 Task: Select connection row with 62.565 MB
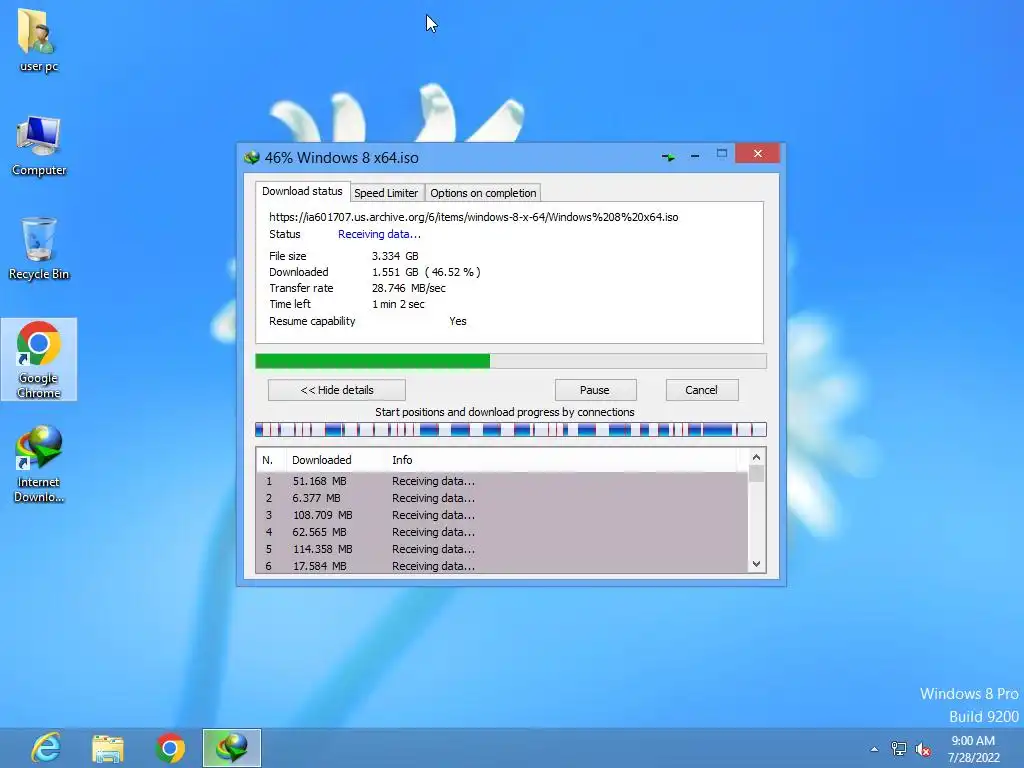502,532
